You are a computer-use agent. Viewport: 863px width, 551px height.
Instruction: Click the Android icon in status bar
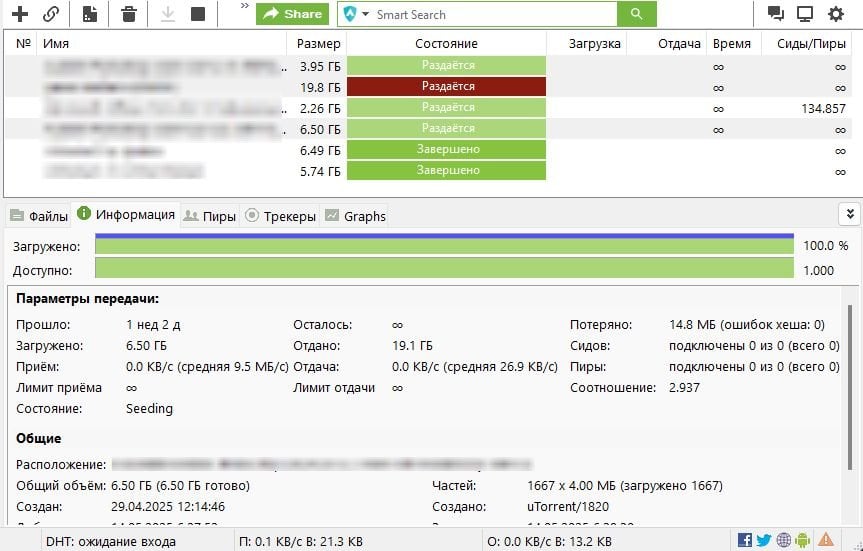tap(803, 540)
